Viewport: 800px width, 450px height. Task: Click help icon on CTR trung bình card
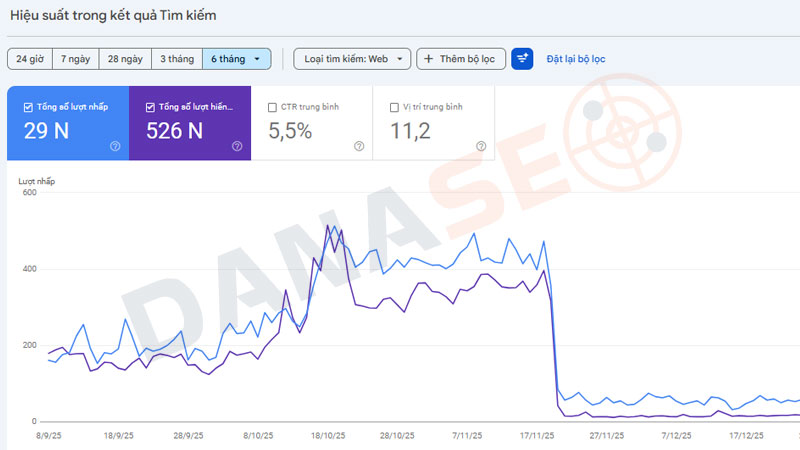359,146
